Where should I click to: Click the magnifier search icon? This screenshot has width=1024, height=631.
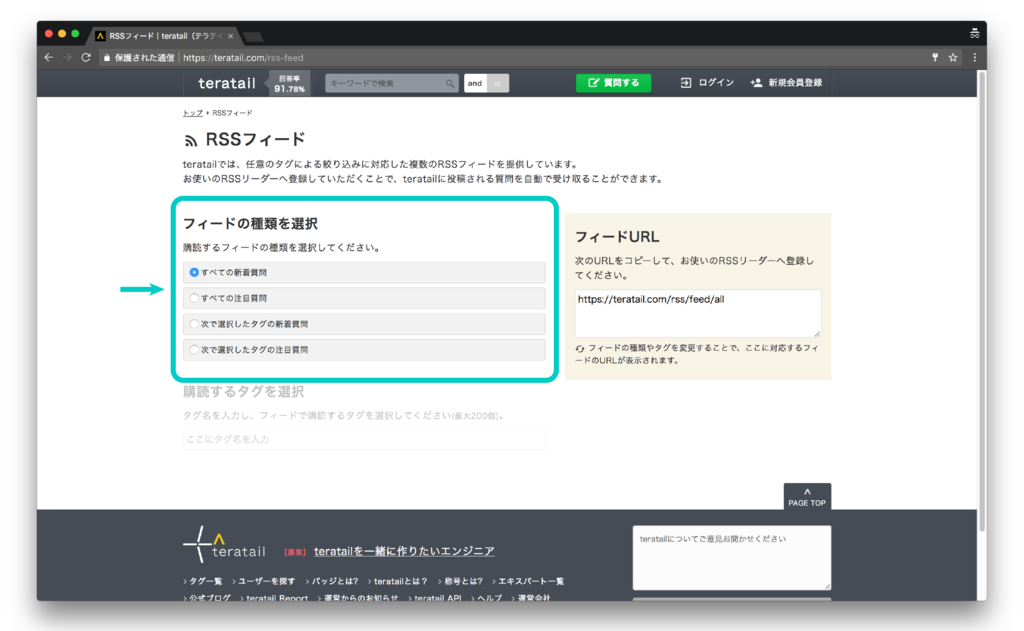[450, 83]
